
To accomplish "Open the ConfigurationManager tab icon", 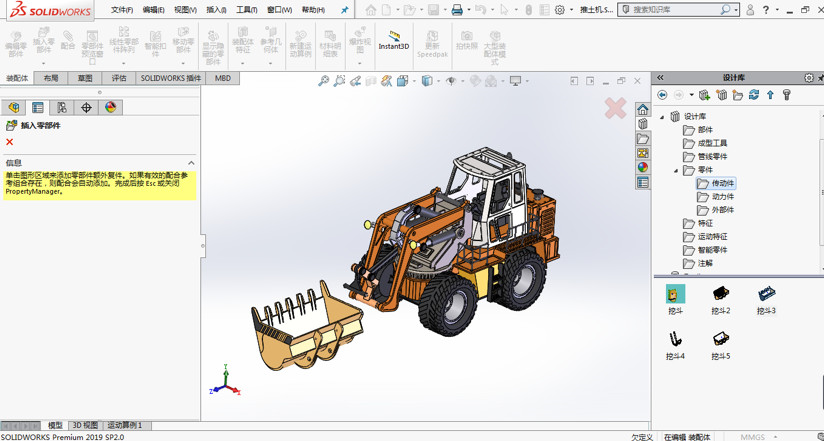I will tap(62, 107).
